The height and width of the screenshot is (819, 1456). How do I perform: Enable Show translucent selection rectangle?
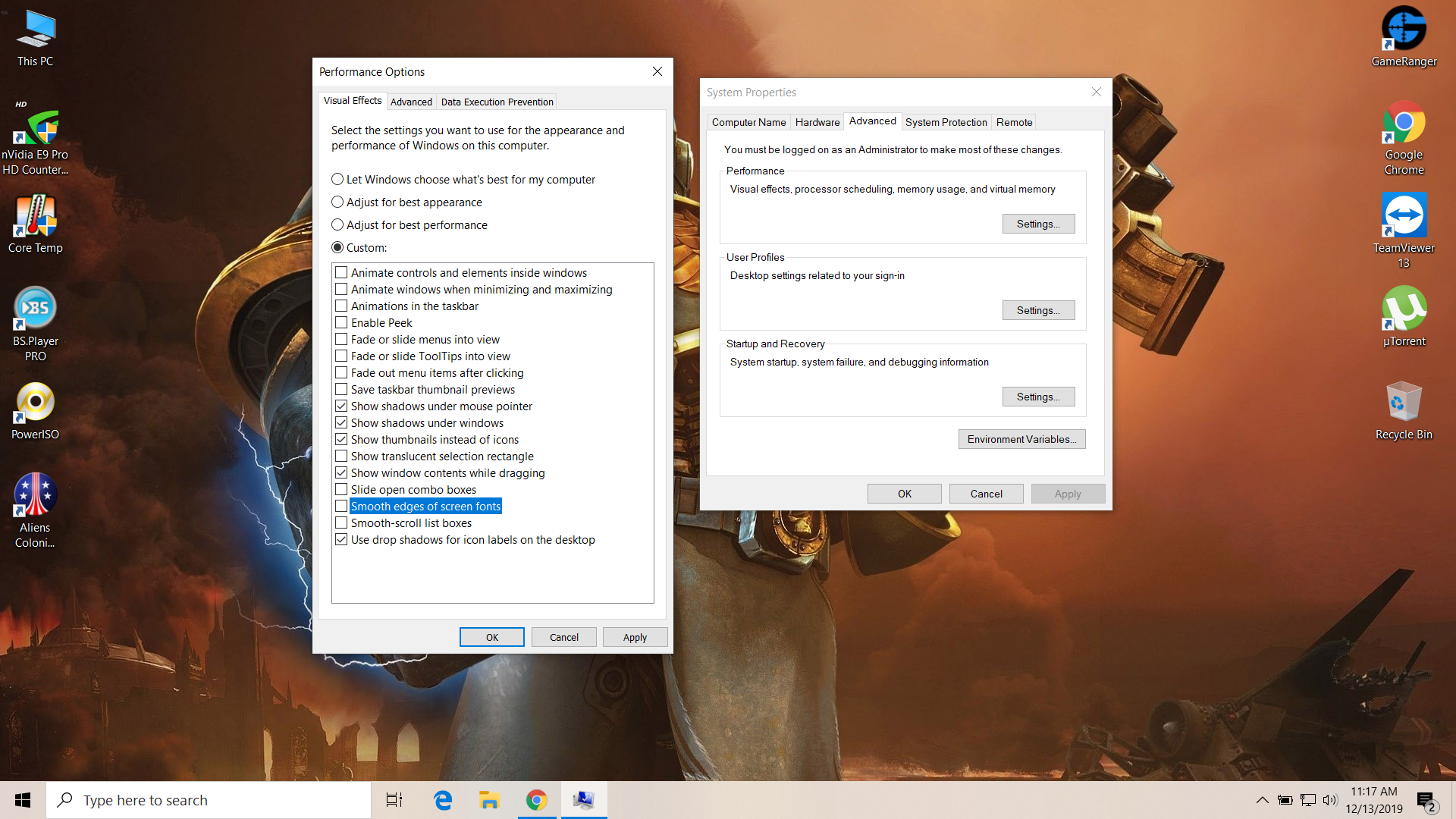tap(341, 457)
